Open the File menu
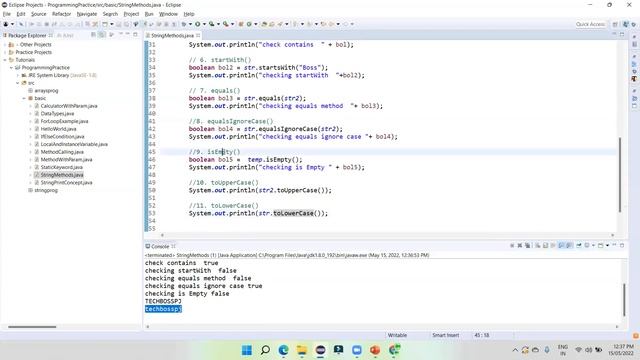The width and height of the screenshot is (640, 360). coord(7,14)
